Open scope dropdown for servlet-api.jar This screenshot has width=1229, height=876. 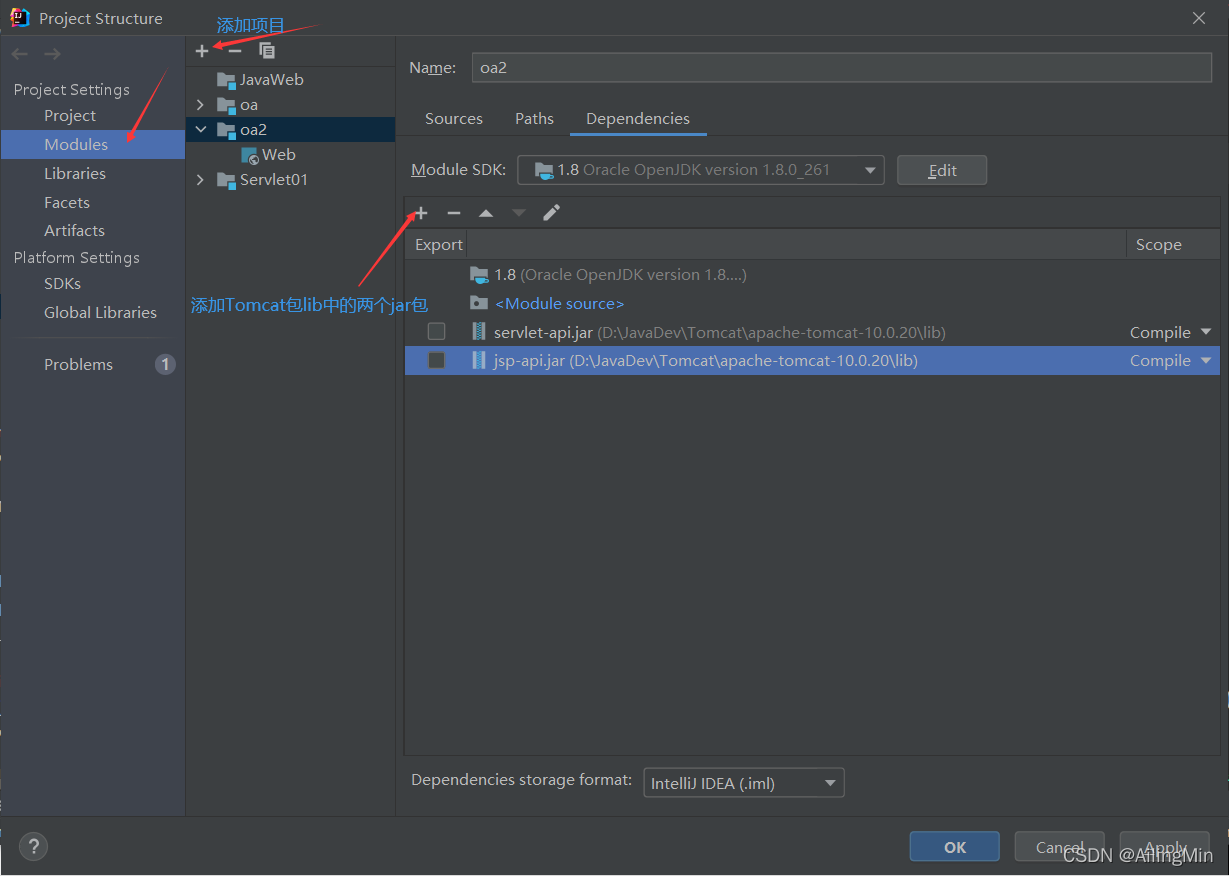(1205, 332)
